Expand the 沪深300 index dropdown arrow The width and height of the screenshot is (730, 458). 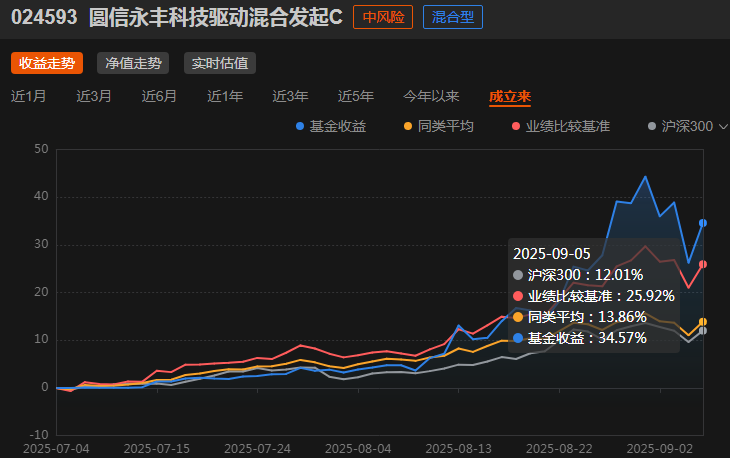(723, 126)
